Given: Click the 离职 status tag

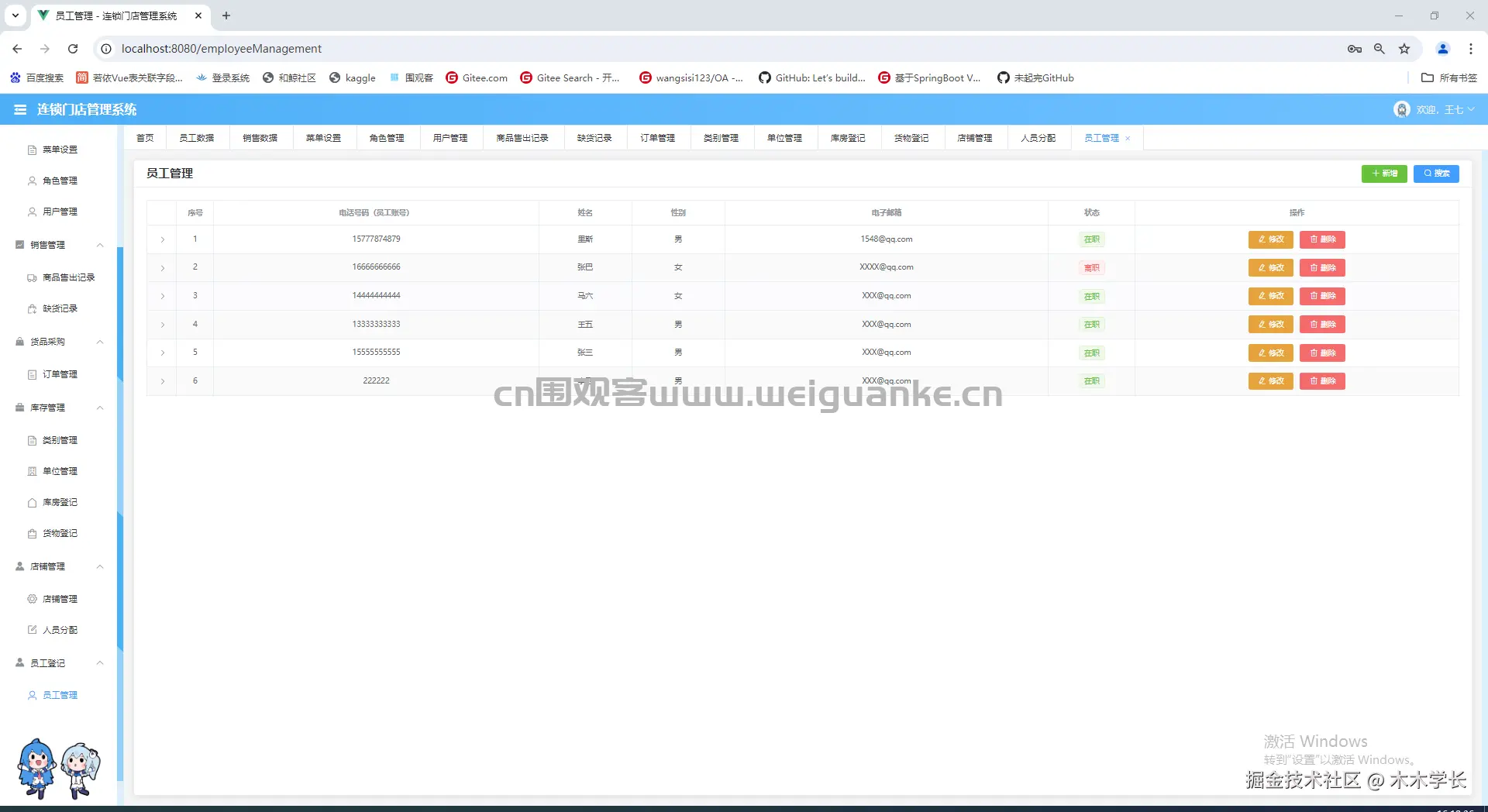Looking at the screenshot, I should [x=1091, y=268].
